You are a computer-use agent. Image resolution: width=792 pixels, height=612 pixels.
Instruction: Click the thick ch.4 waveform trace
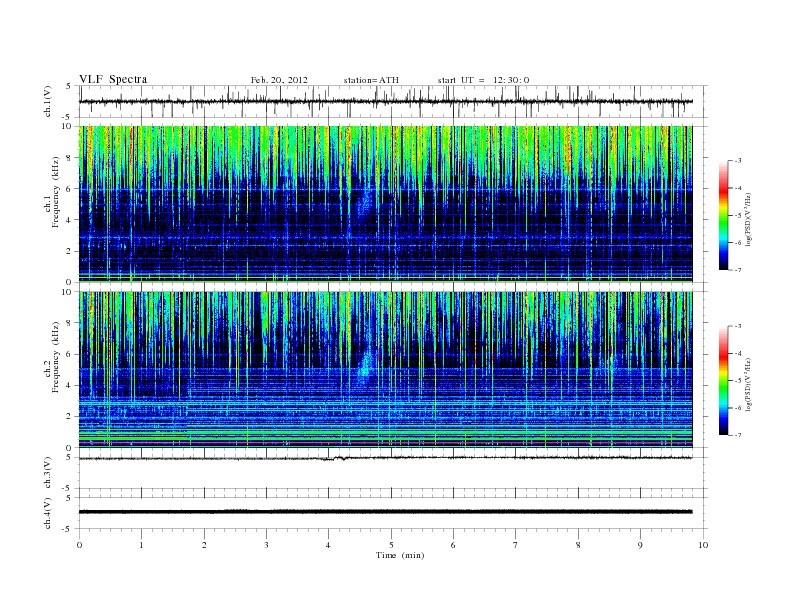pos(386,512)
